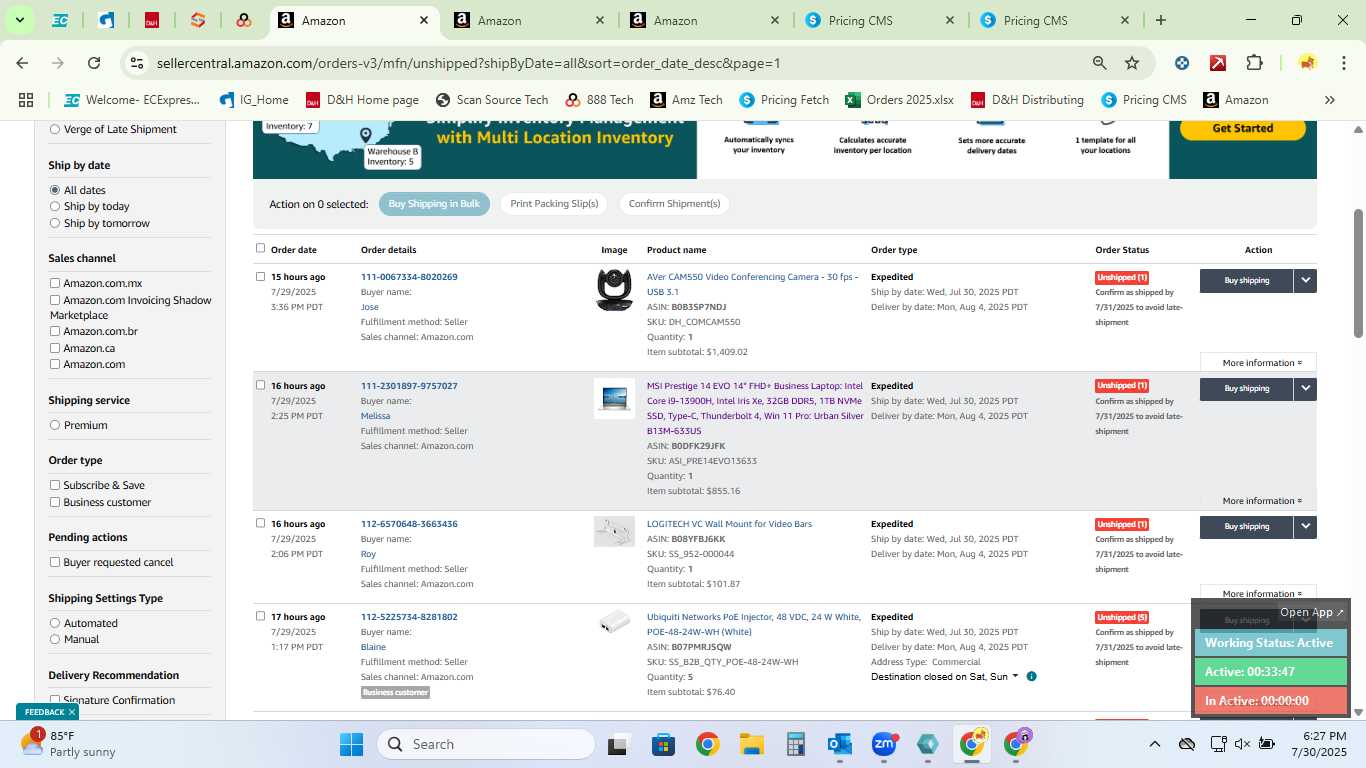Image resolution: width=1366 pixels, height=768 pixels.
Task: Expand More information for MSI Prestige order
Action: point(1262,501)
